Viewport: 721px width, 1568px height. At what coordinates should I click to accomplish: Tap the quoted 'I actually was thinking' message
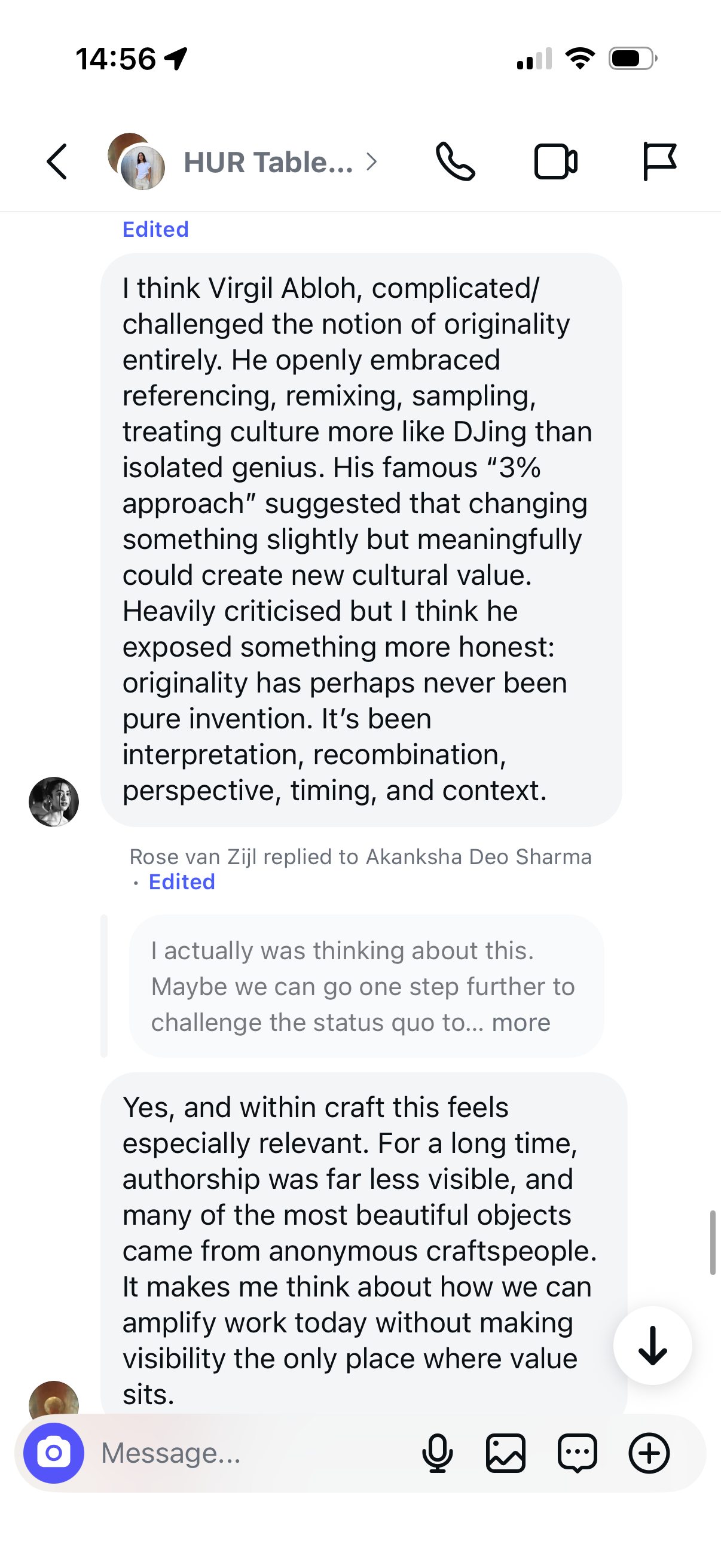[x=366, y=986]
